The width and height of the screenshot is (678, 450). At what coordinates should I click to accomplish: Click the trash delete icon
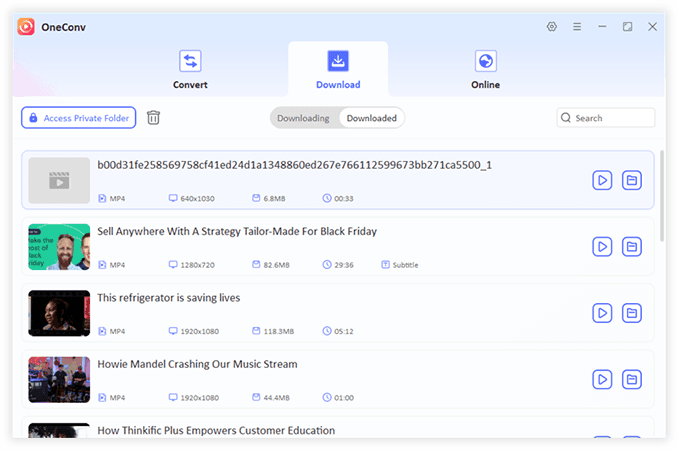153,118
